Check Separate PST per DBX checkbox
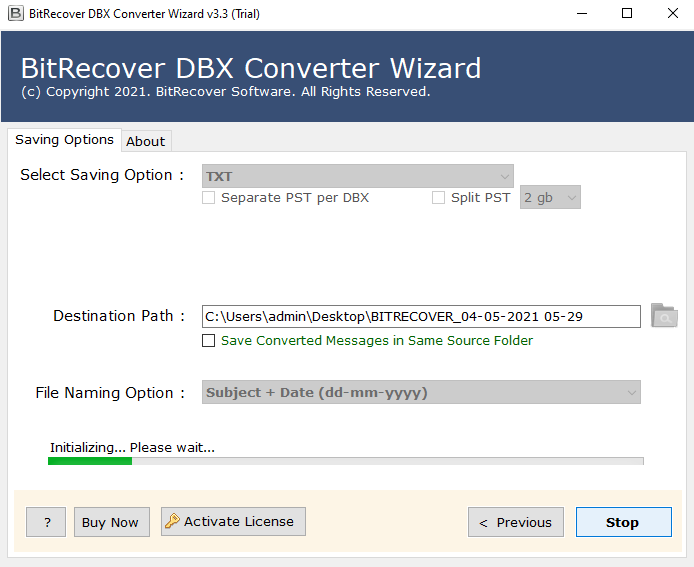This screenshot has width=694, height=567. (208, 197)
